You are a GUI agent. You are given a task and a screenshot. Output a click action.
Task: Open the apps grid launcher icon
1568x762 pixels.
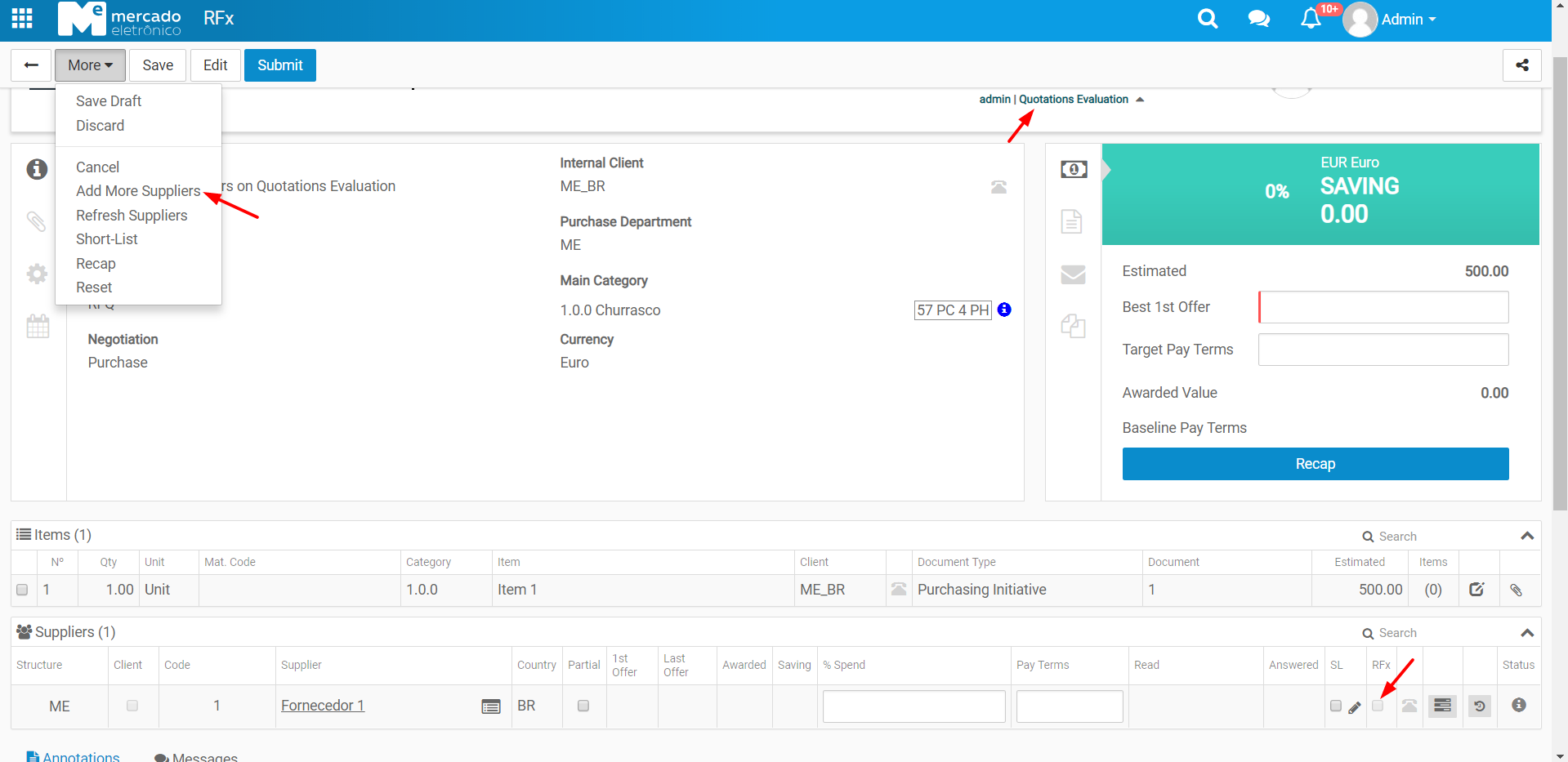22,18
